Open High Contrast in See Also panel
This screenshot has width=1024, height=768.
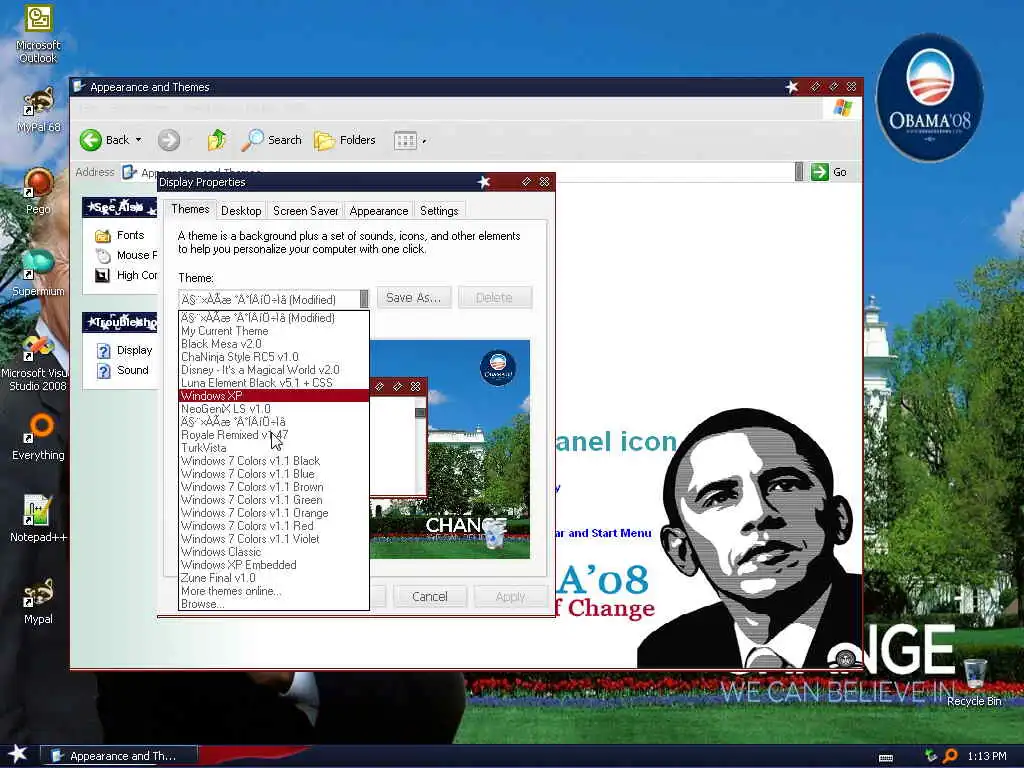coord(126,276)
